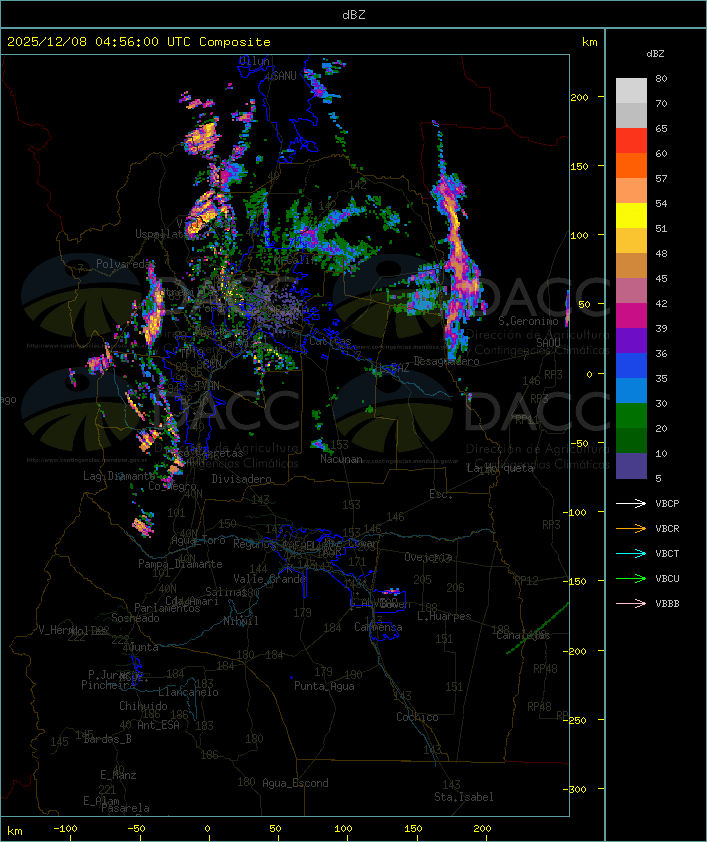Click the white VBCP arrow icon
This screenshot has height=842, width=707.
click(631, 503)
